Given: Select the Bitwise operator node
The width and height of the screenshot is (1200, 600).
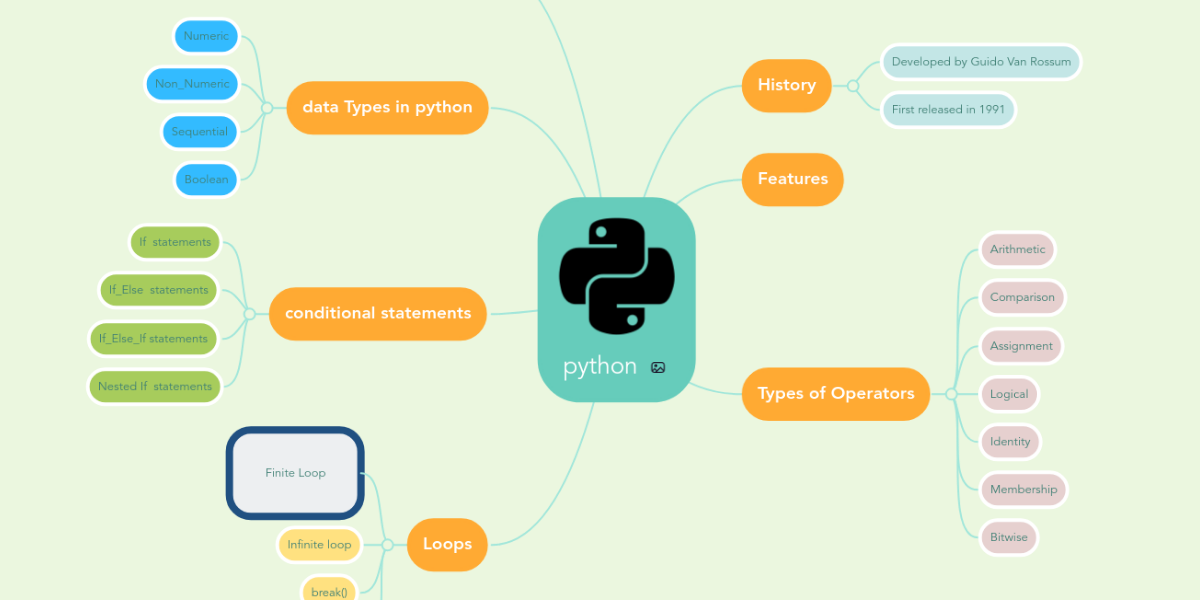Looking at the screenshot, I should tap(1009, 538).
